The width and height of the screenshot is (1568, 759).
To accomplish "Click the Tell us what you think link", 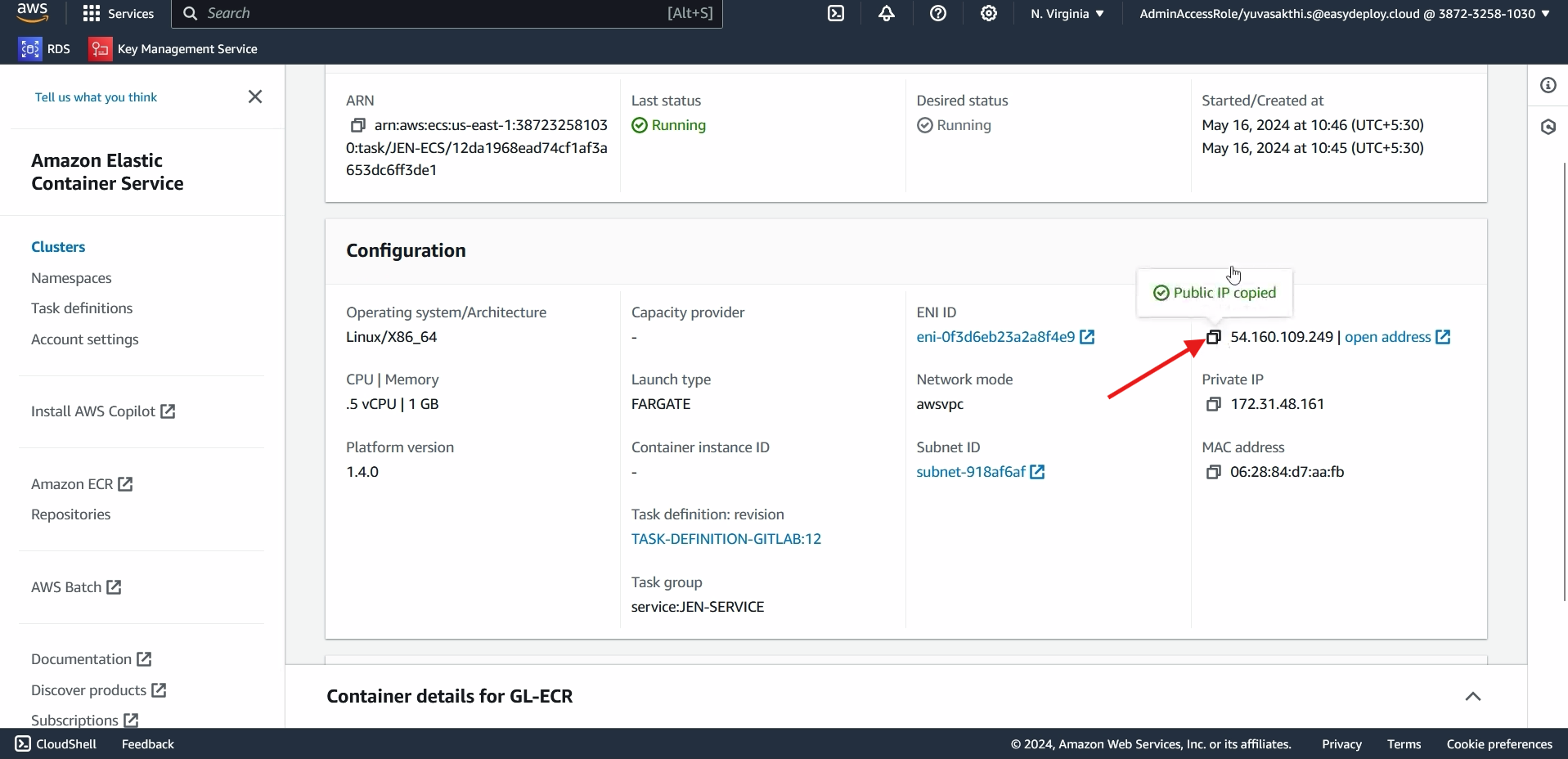I will [x=96, y=97].
